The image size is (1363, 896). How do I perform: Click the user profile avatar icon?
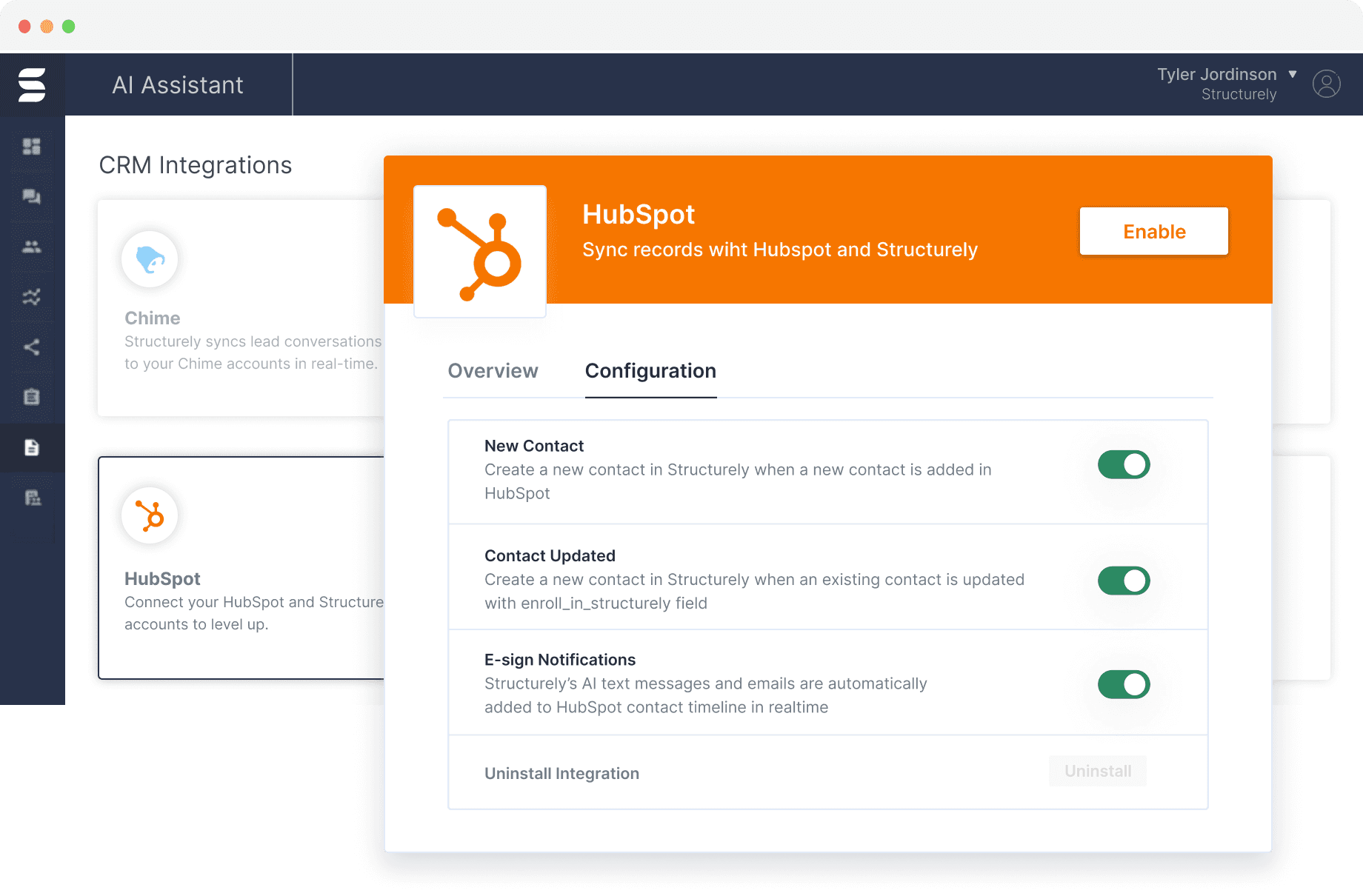pyautogui.click(x=1326, y=84)
